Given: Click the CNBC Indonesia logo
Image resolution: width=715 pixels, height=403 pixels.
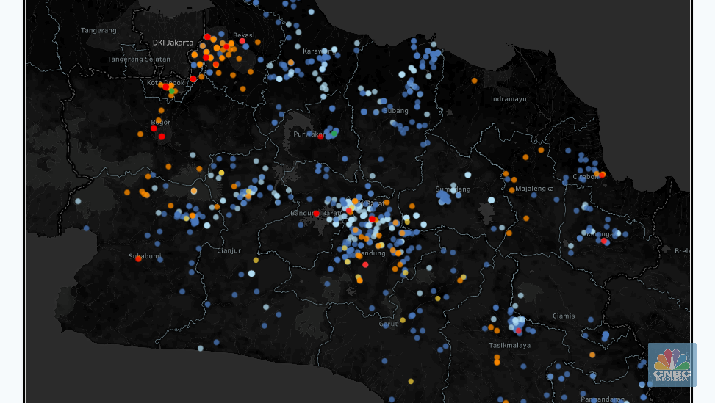Looking at the screenshot, I should [x=672, y=364].
